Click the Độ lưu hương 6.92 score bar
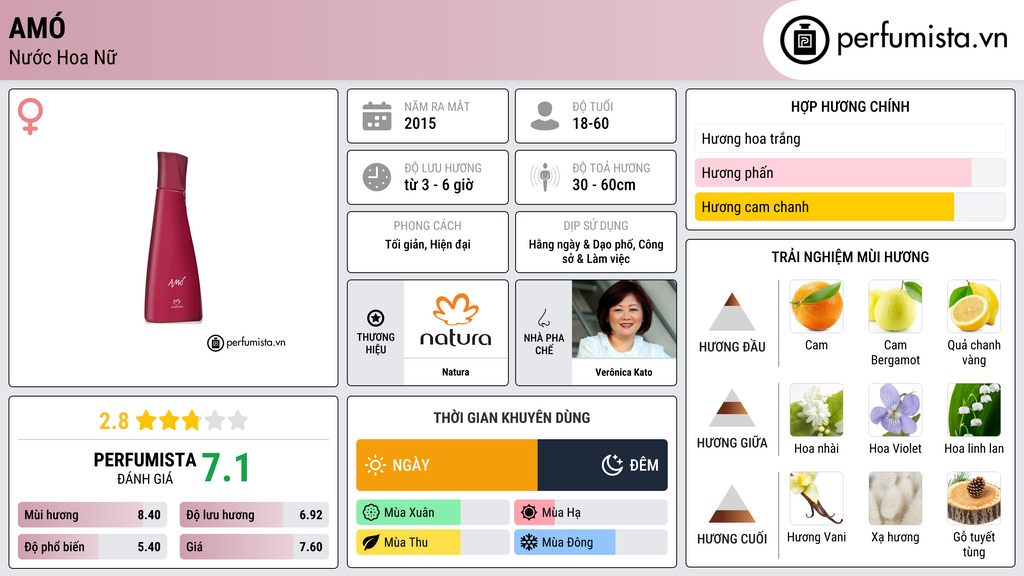This screenshot has width=1024, height=576. pos(254,515)
